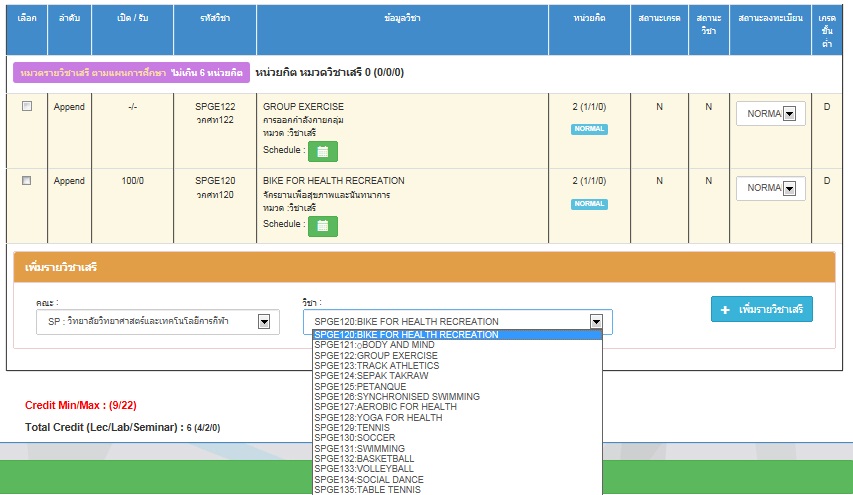
Task: Click the orange add elective section header
Action: tap(424, 267)
